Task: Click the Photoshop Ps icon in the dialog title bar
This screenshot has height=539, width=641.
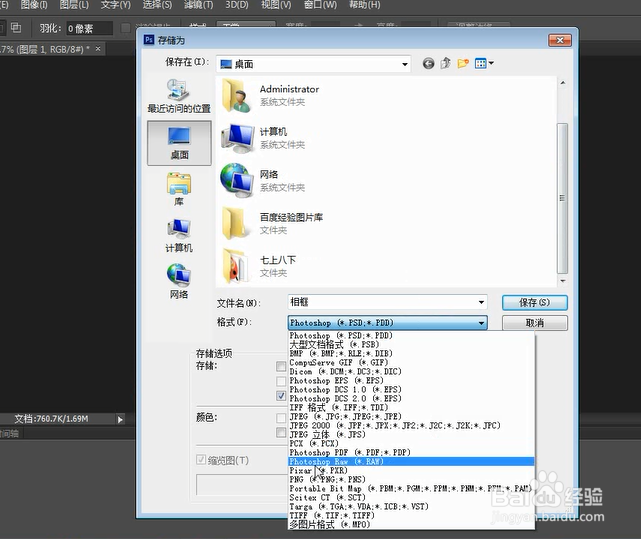Action: (x=149, y=40)
